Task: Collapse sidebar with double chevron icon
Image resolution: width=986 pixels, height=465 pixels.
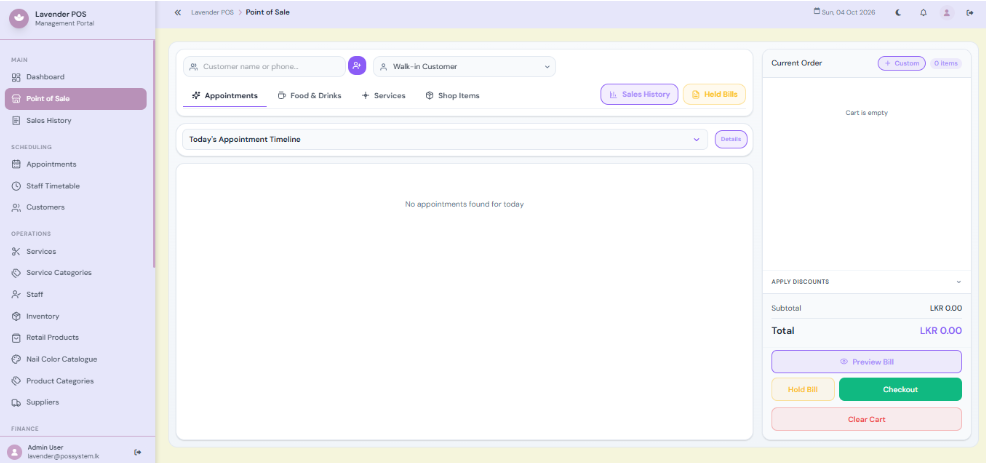Action: 177,12
